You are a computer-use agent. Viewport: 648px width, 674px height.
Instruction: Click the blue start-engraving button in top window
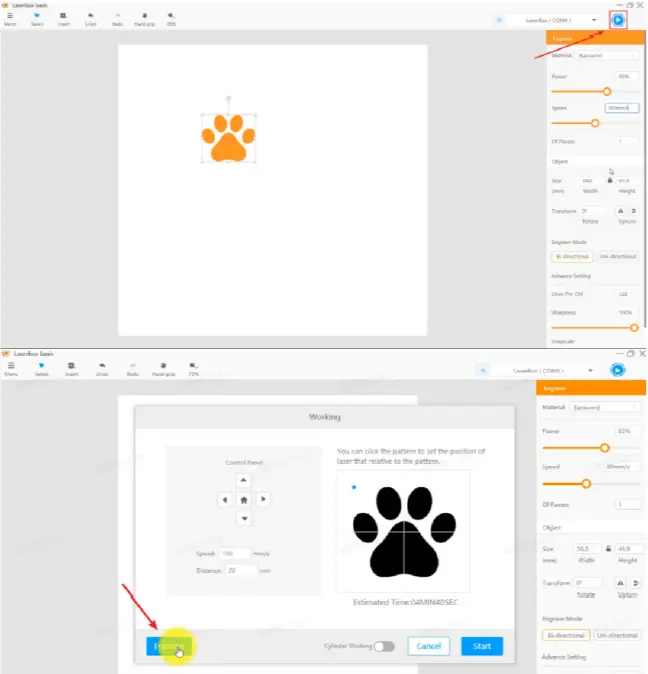[x=618, y=20]
